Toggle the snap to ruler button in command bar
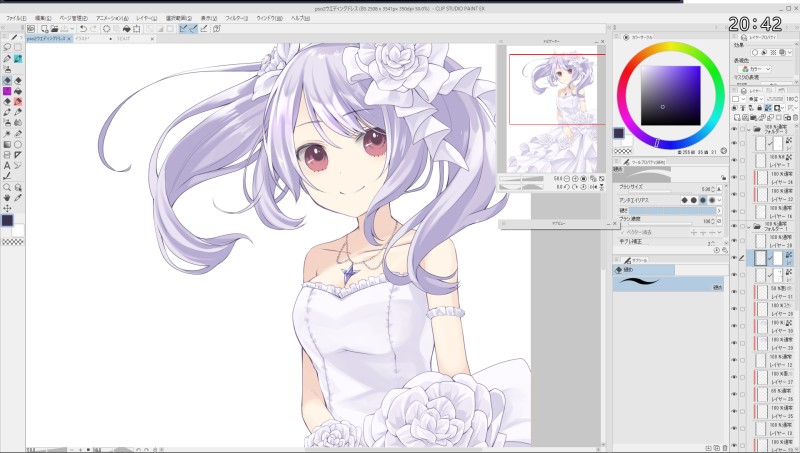This screenshot has width=800, height=453. [183, 29]
